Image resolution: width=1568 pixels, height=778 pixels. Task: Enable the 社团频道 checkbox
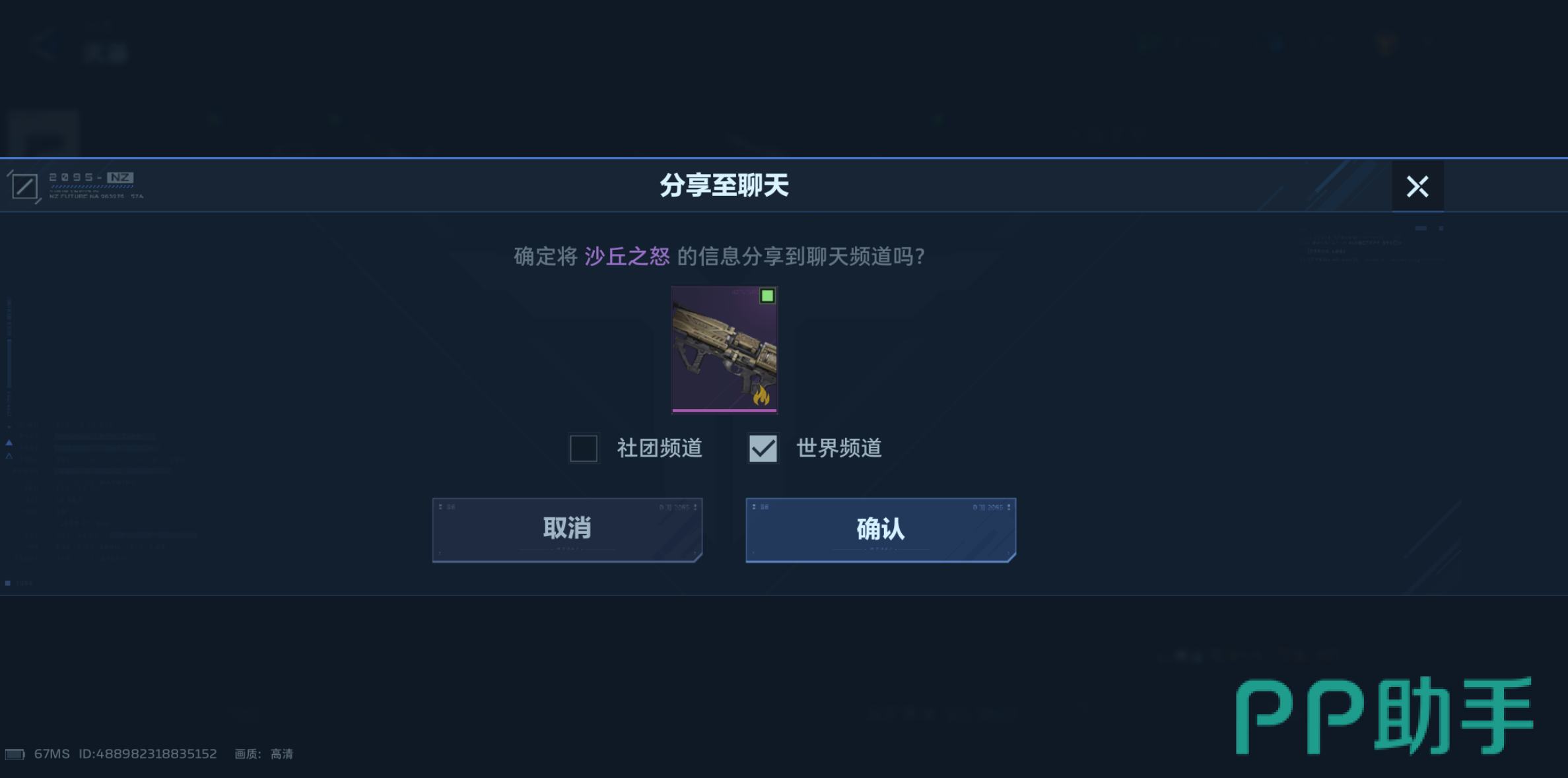(584, 448)
